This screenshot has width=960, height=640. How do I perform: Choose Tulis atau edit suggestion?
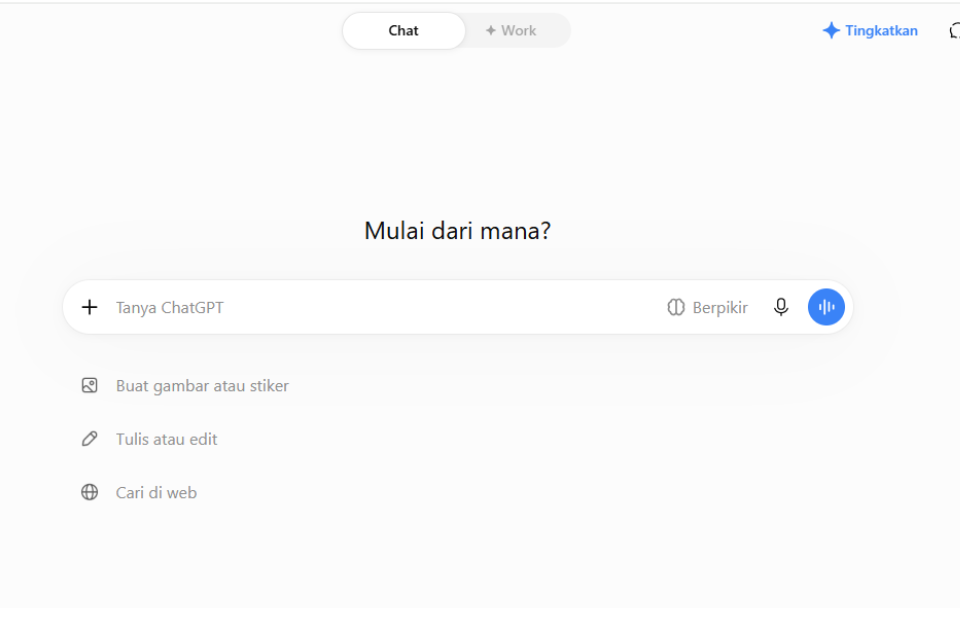tap(149, 439)
